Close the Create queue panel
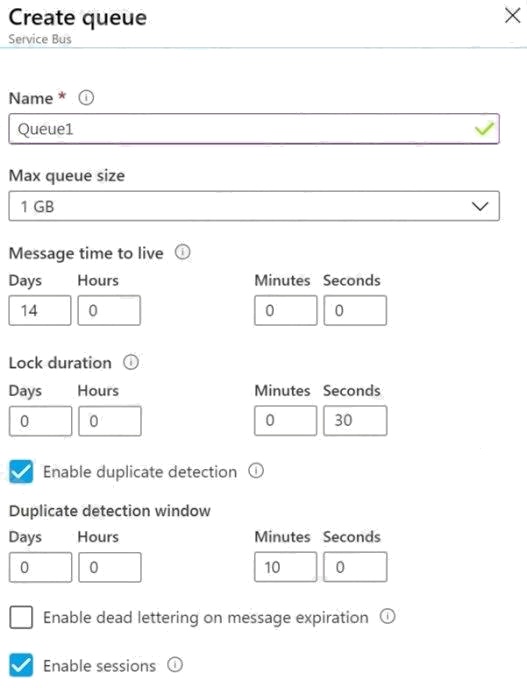 click(512, 16)
